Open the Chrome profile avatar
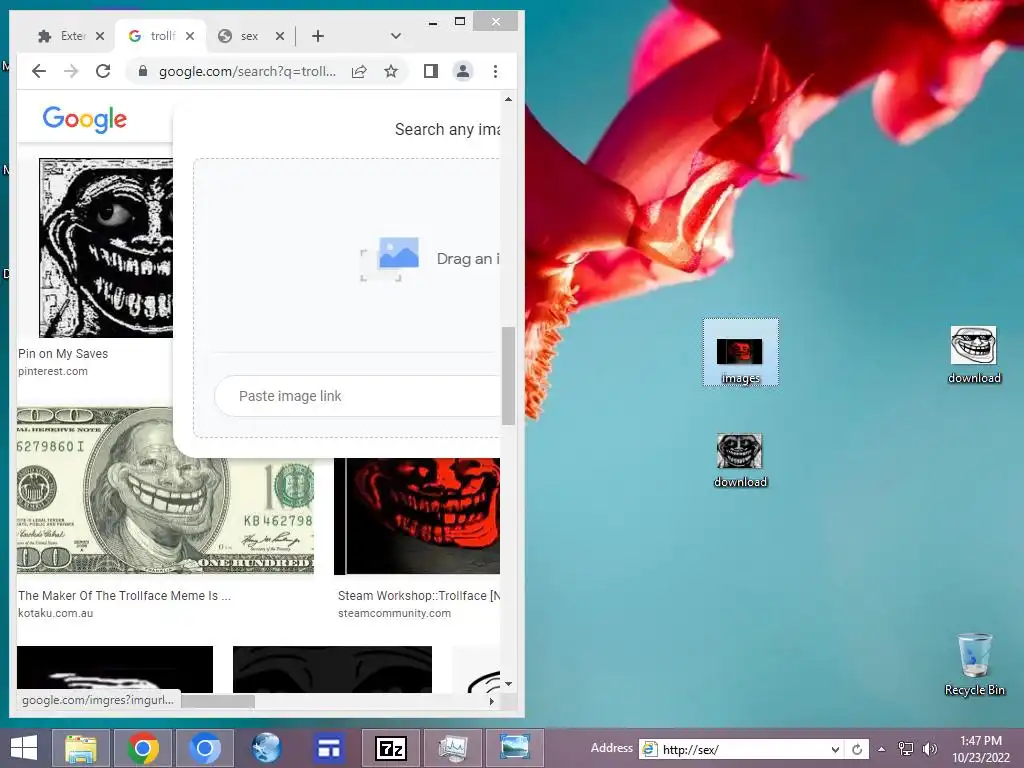The width and height of the screenshot is (1024, 768). [463, 71]
